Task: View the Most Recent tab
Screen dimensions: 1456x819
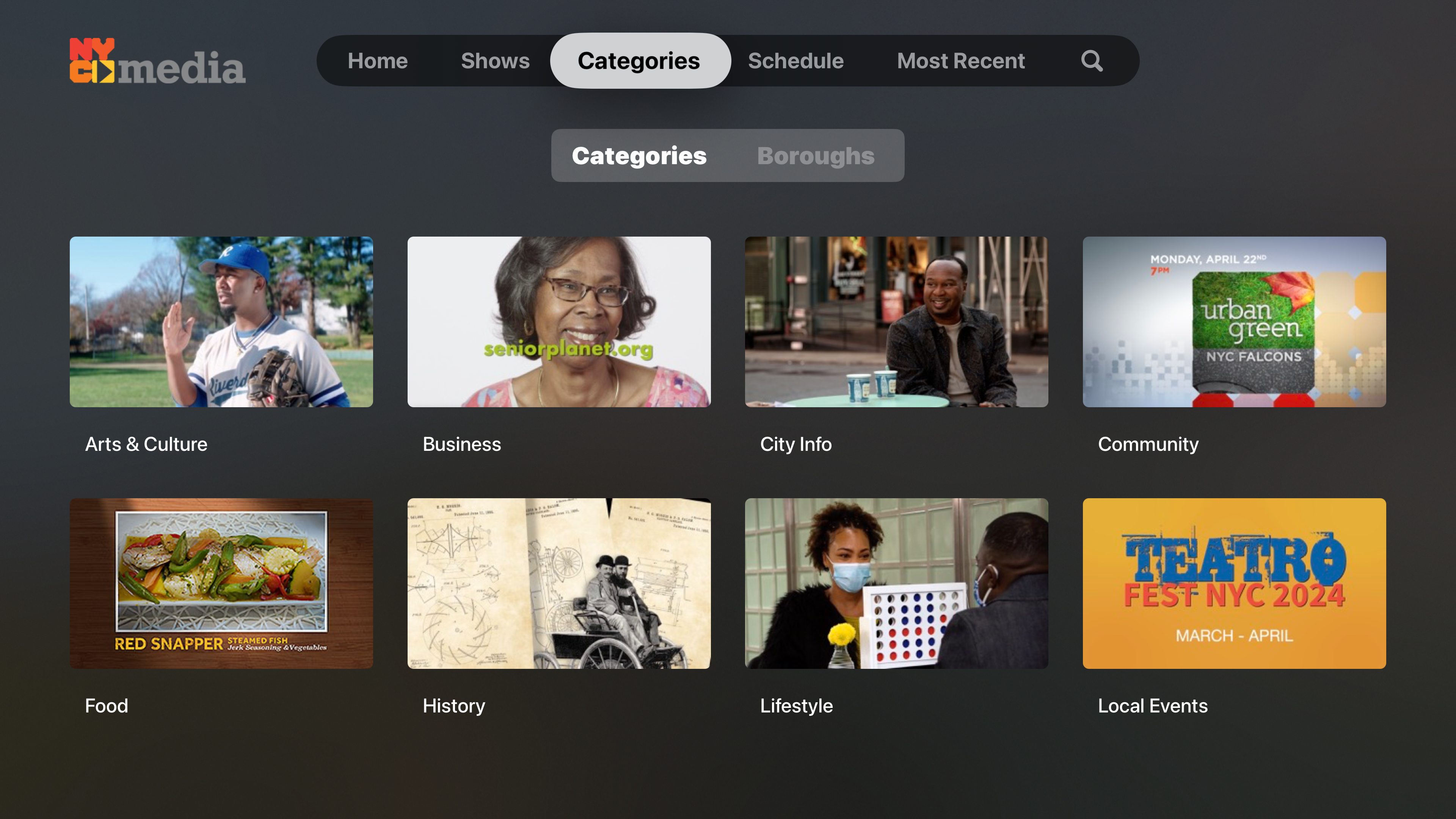Action: (961, 61)
